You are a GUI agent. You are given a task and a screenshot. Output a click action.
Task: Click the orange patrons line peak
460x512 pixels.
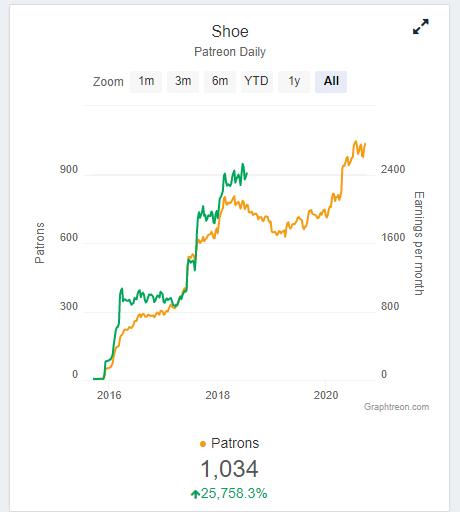pos(356,141)
